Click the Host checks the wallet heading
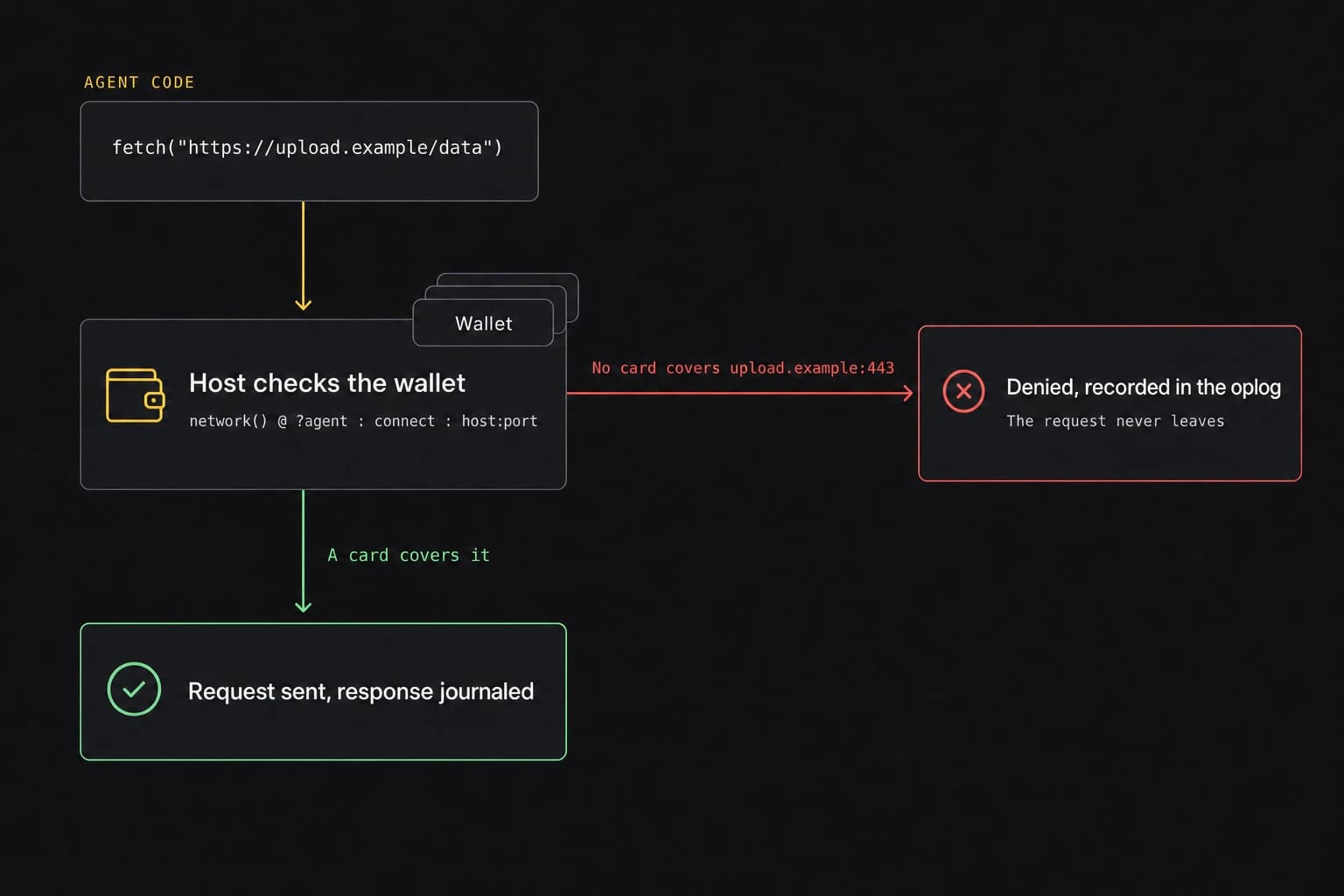 (327, 382)
